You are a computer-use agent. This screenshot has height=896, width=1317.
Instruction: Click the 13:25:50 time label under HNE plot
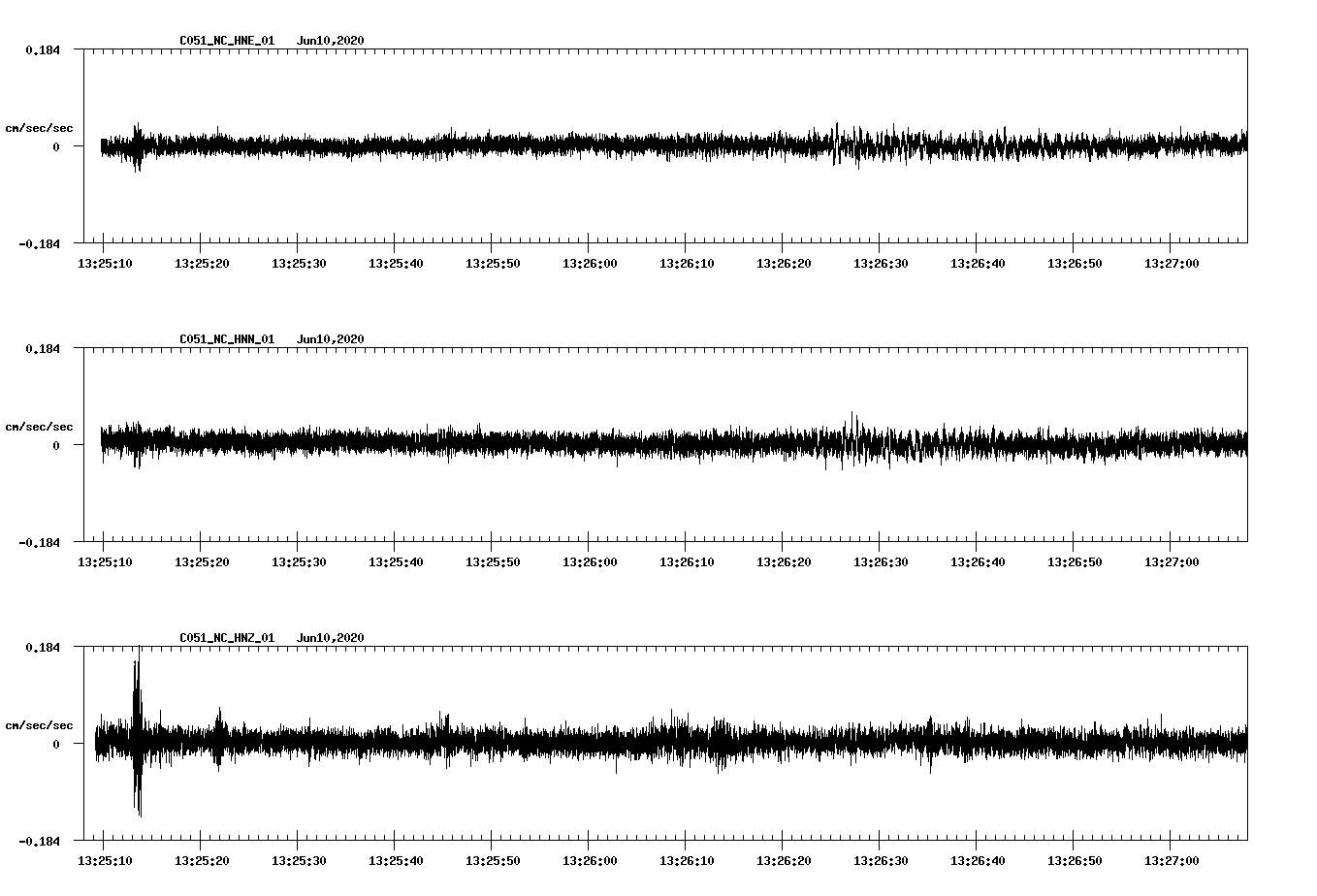492,264
